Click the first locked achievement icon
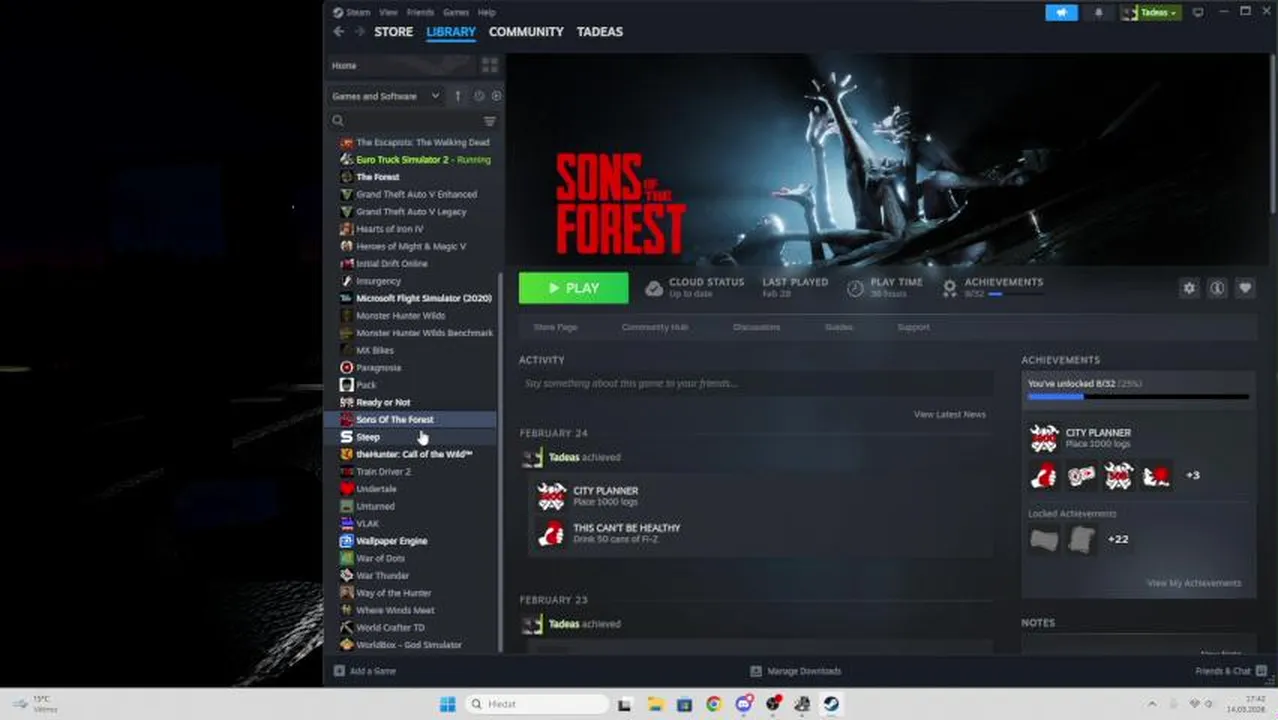This screenshot has height=720, width=1278. [1044, 539]
